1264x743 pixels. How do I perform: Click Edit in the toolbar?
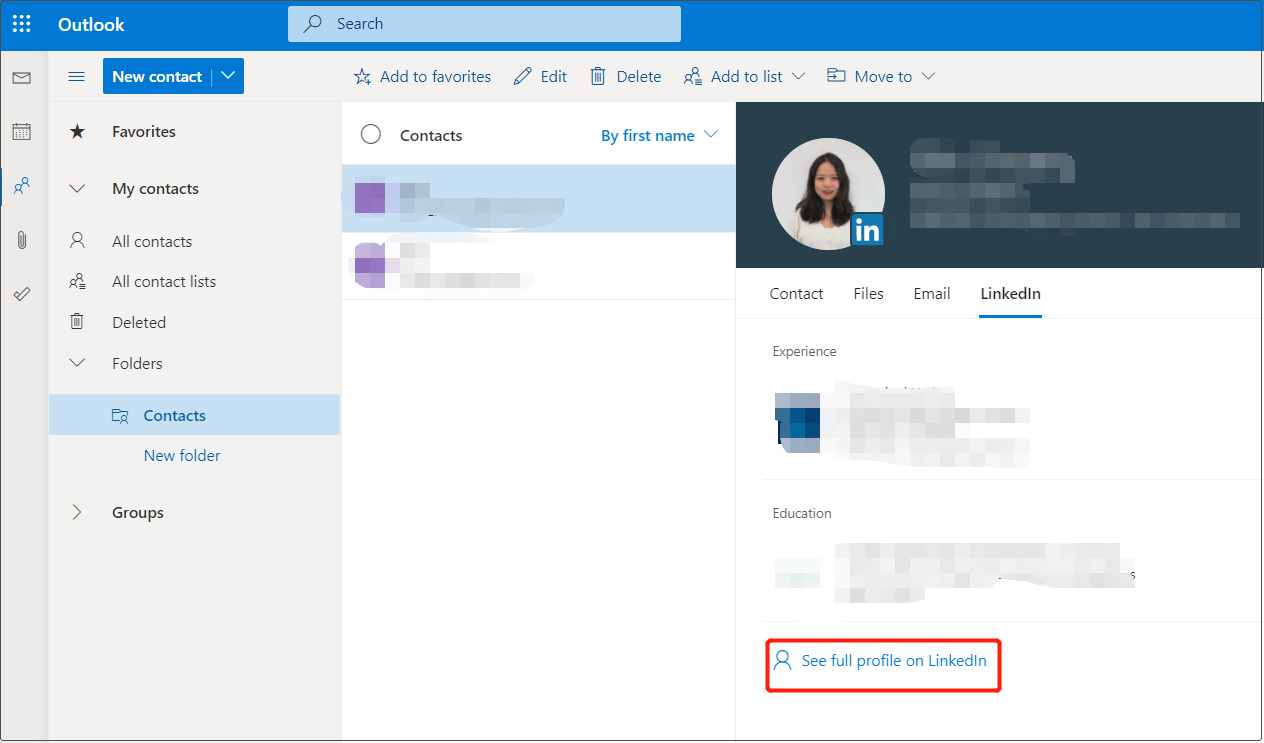[540, 76]
